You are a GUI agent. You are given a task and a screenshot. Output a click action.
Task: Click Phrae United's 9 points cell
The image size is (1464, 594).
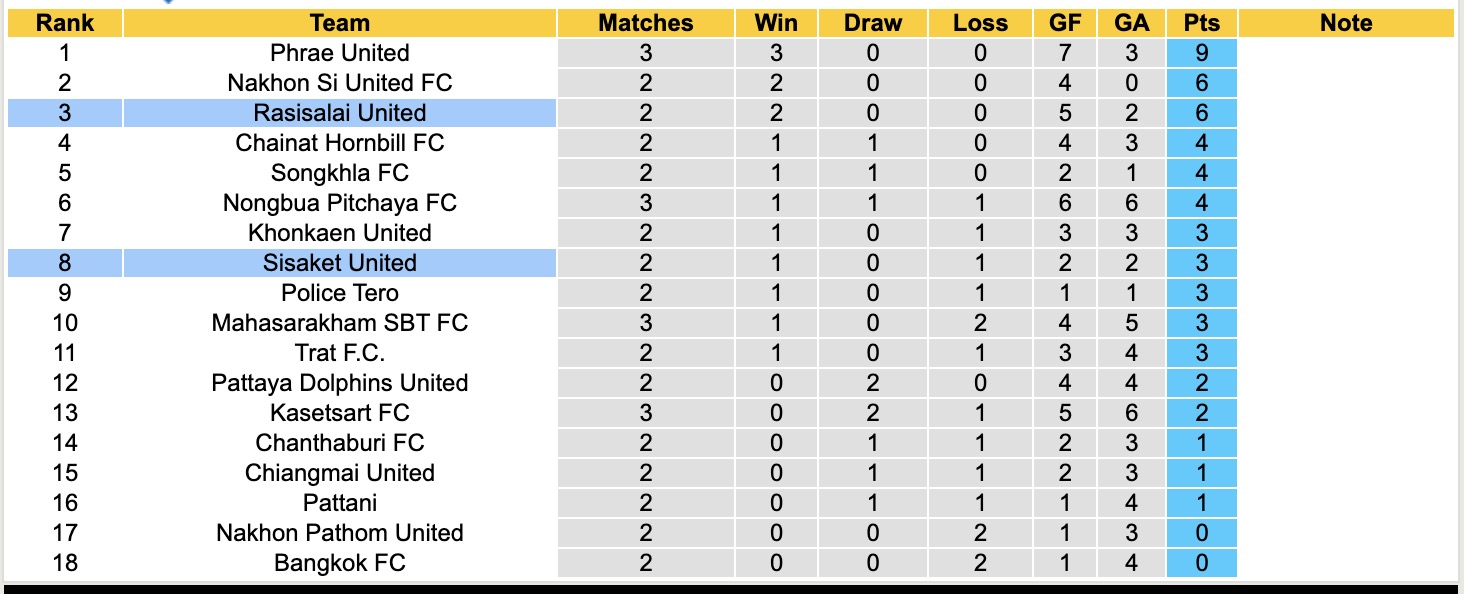1201,53
